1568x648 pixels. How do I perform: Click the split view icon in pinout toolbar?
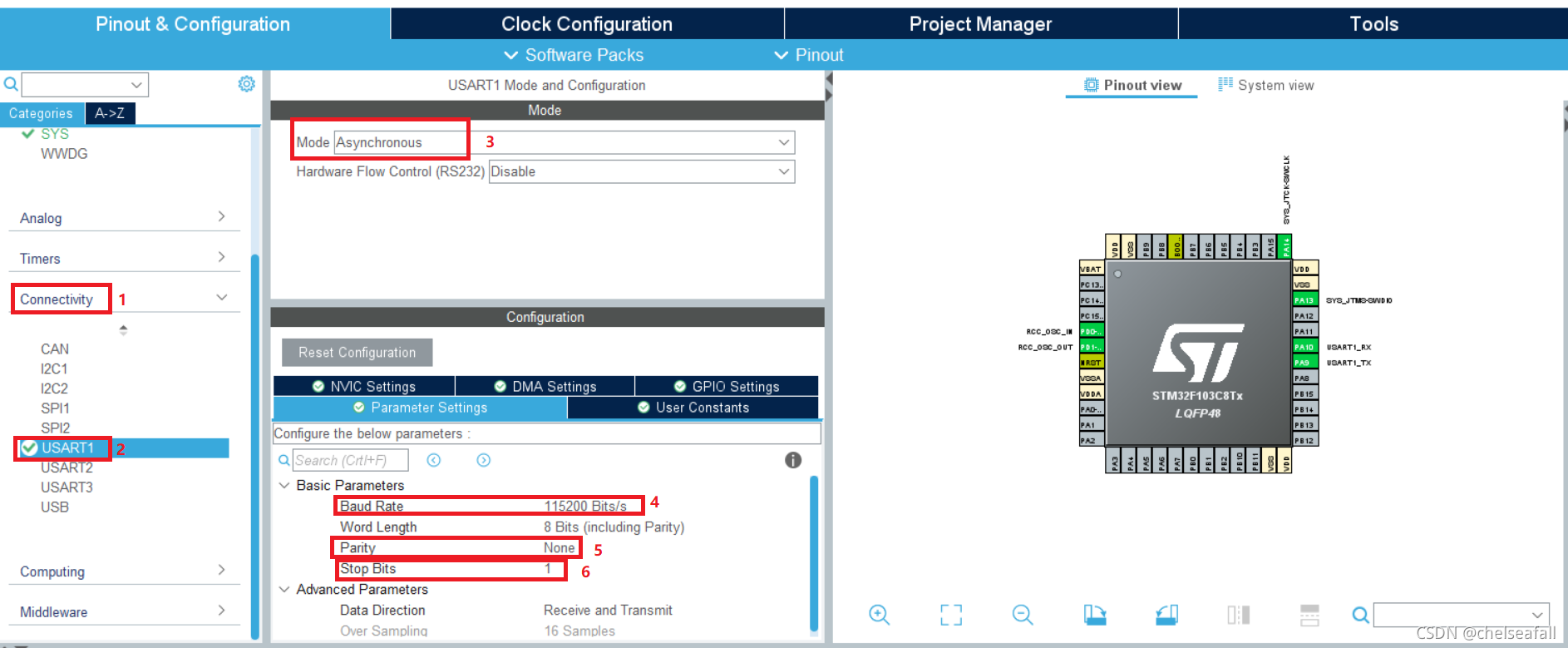pyautogui.click(x=1238, y=615)
